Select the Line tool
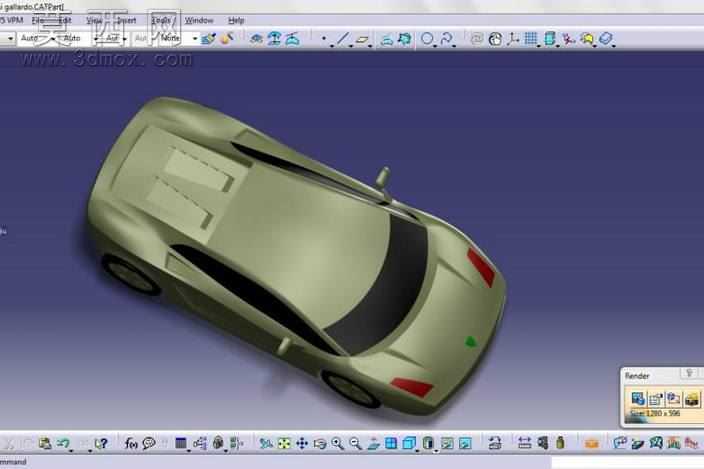Image resolution: width=704 pixels, height=469 pixels. pyautogui.click(x=343, y=39)
